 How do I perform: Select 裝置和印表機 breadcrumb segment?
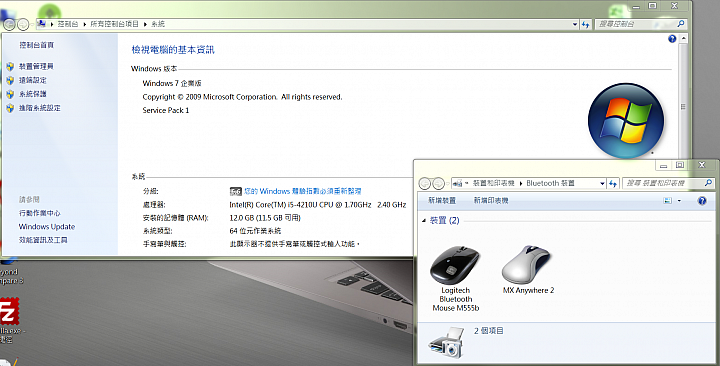pyautogui.click(x=494, y=183)
